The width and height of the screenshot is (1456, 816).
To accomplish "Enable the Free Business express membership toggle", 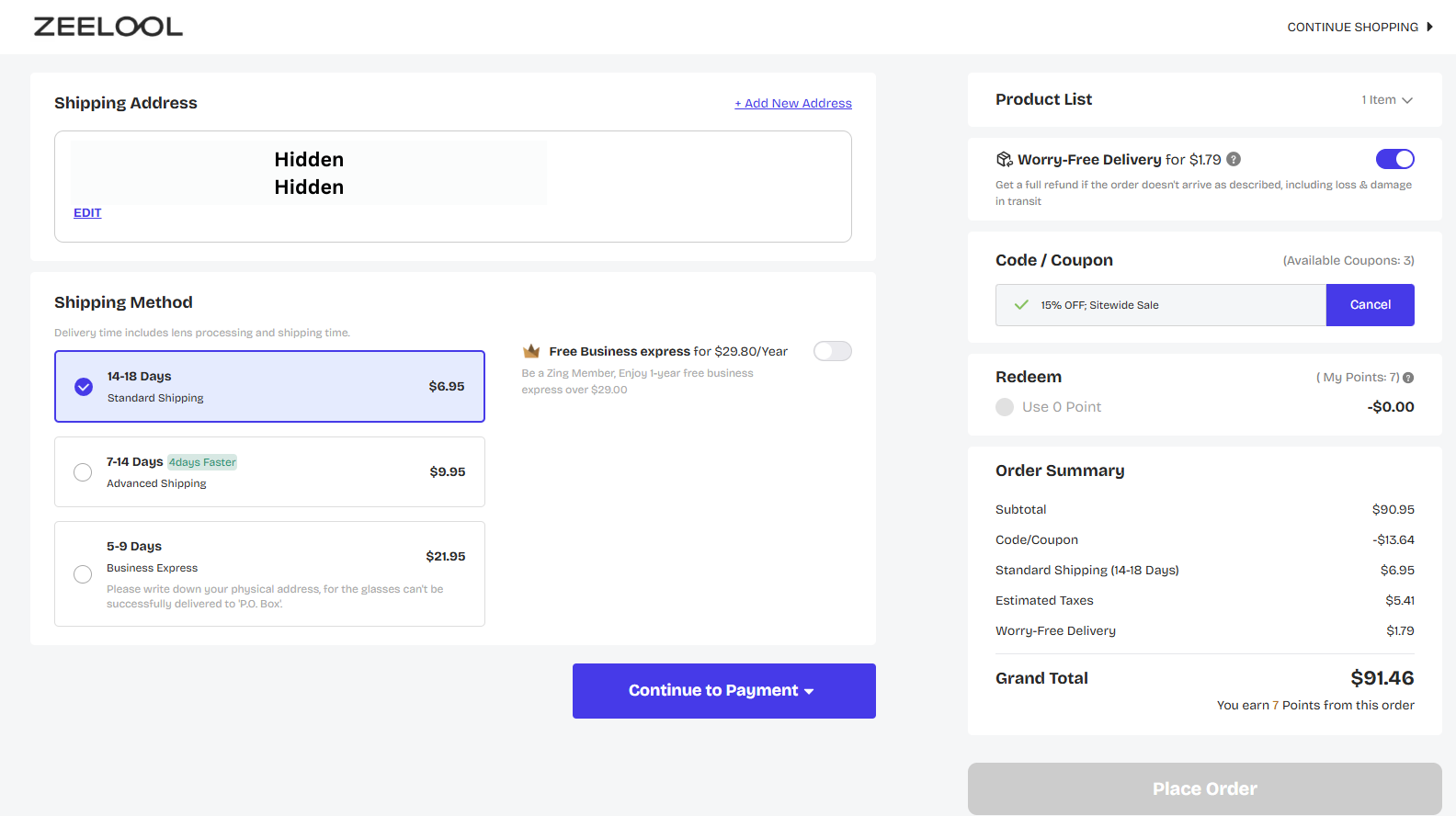I will 832,351.
